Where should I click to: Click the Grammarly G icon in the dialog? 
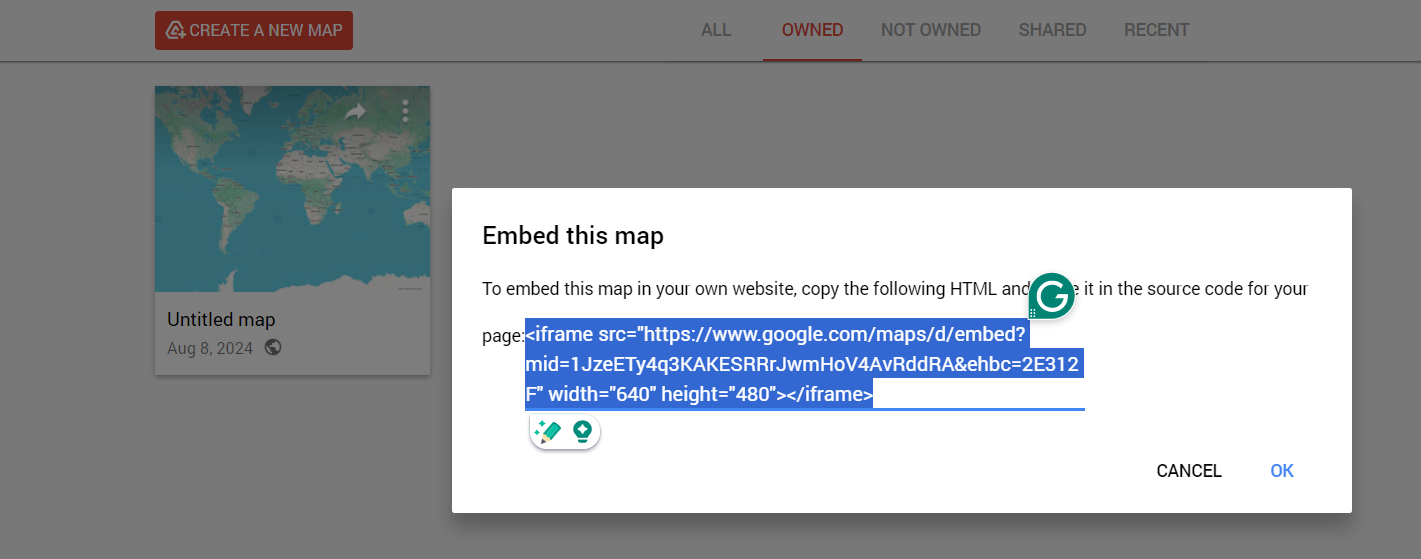(1052, 296)
